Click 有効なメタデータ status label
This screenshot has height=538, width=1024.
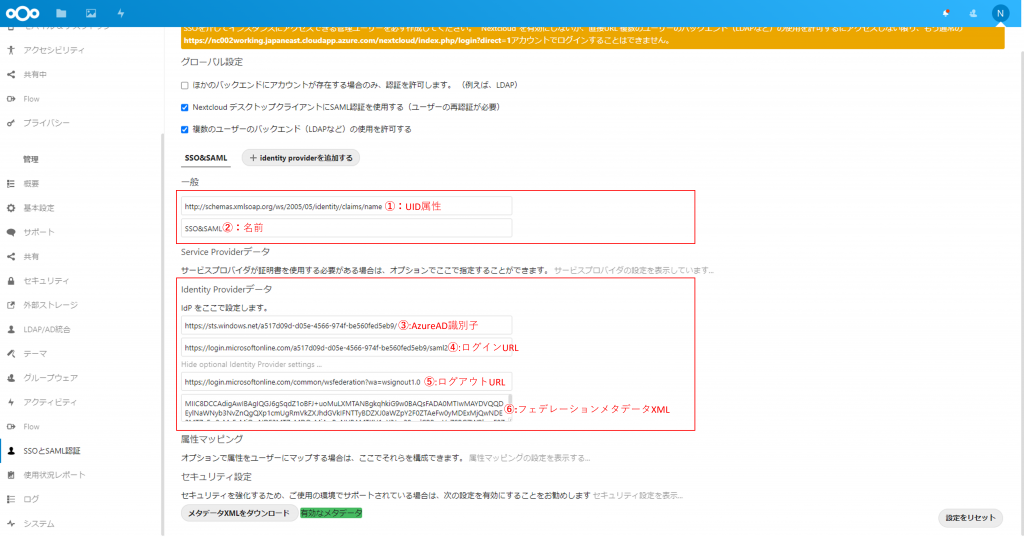coord(331,514)
